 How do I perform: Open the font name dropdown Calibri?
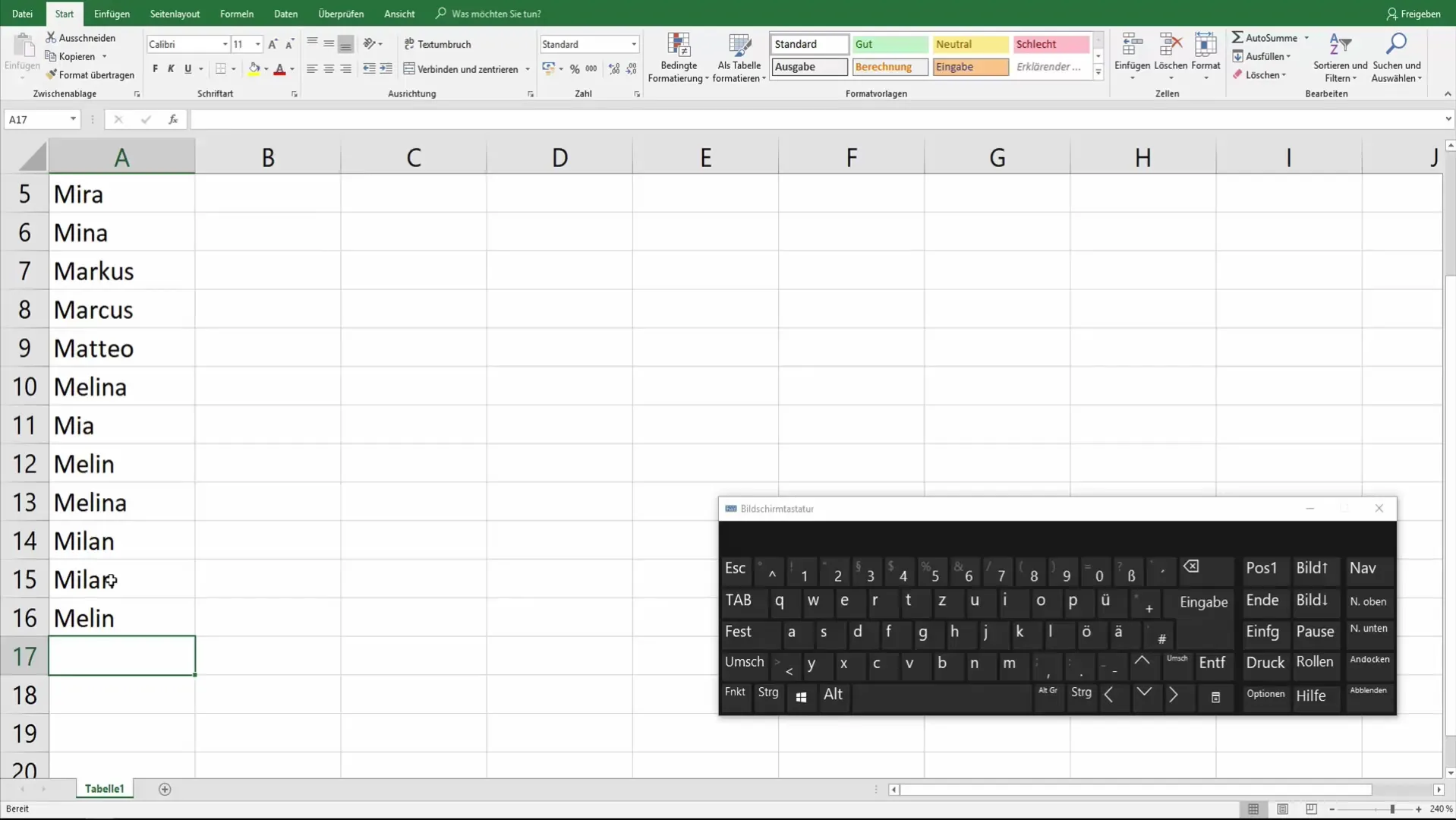coord(225,44)
